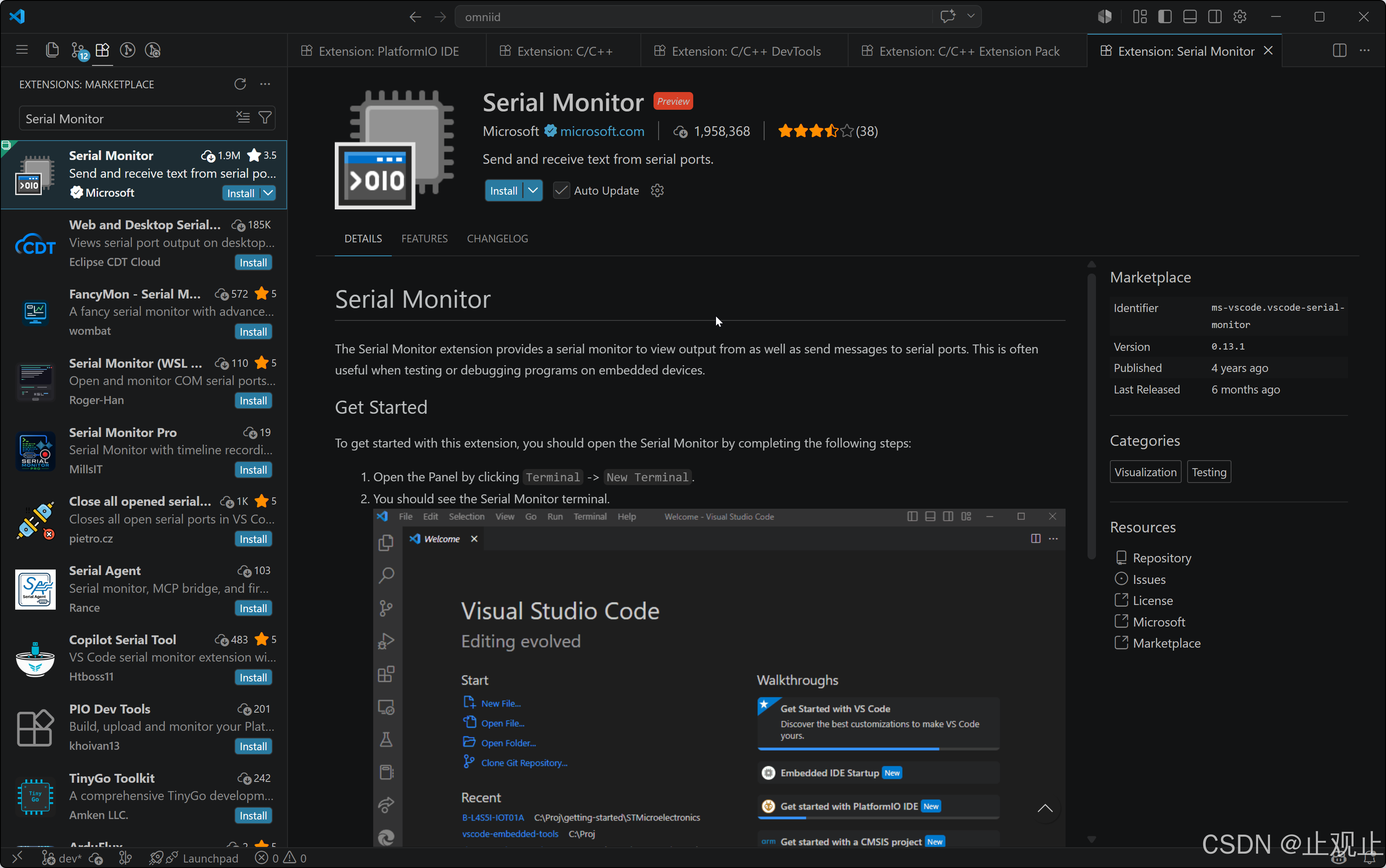Open the chat sparkle icon in title bar
1386x868 pixels.
click(x=948, y=16)
